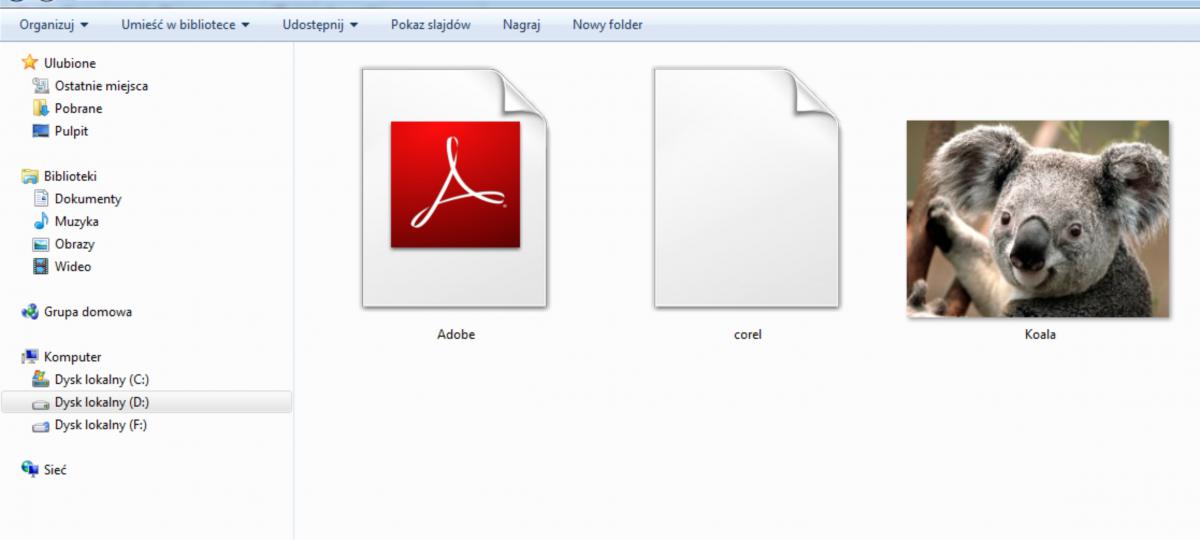Select the Koala image thumbnail
This screenshot has height=540, width=1200.
coord(1038,218)
